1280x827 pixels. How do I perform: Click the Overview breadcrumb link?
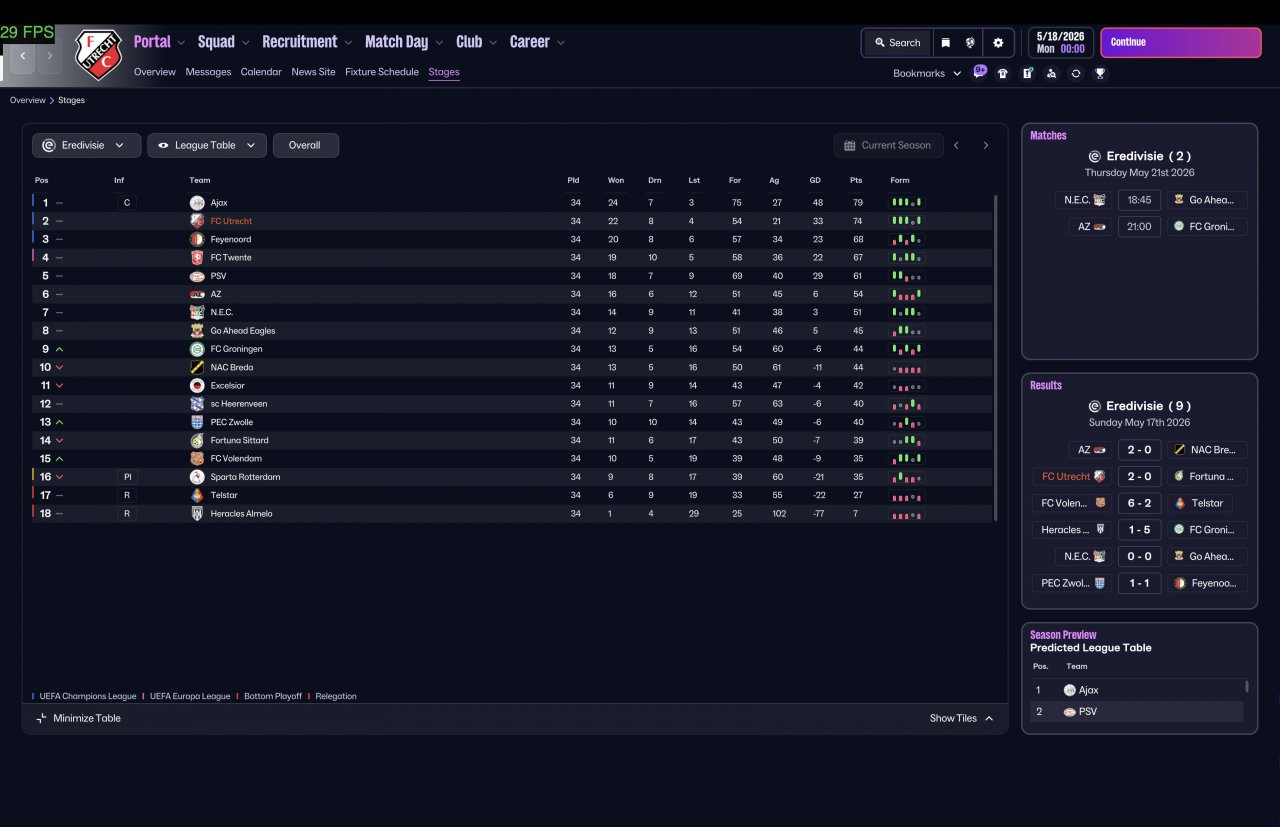[28, 100]
